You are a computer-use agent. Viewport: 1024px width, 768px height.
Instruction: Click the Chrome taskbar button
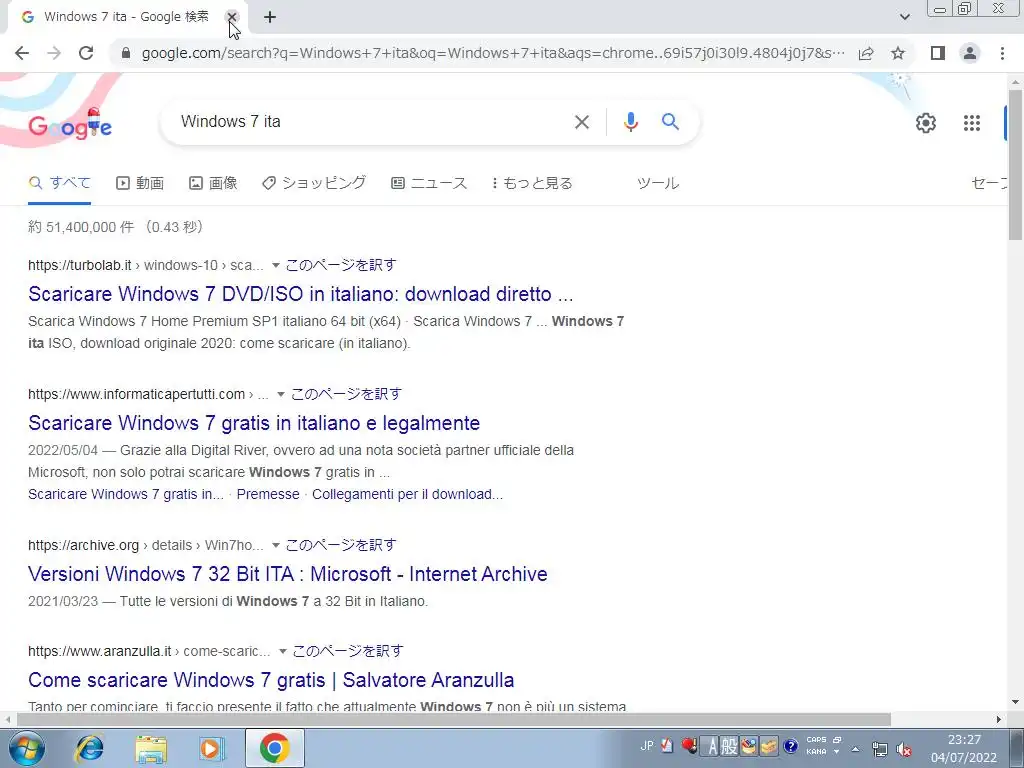[x=275, y=748]
